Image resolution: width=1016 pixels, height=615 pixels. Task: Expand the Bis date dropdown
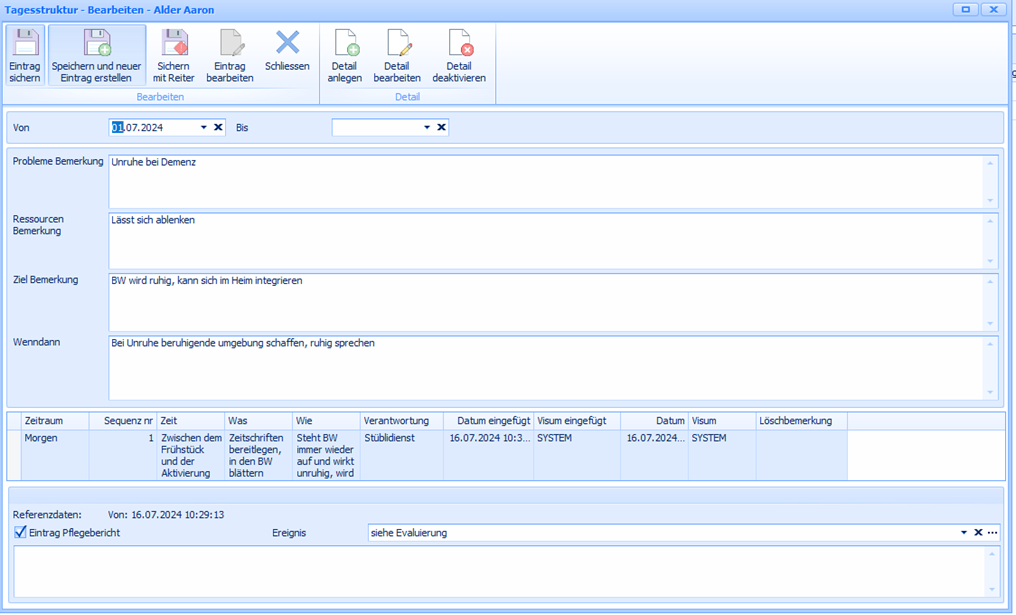point(427,128)
